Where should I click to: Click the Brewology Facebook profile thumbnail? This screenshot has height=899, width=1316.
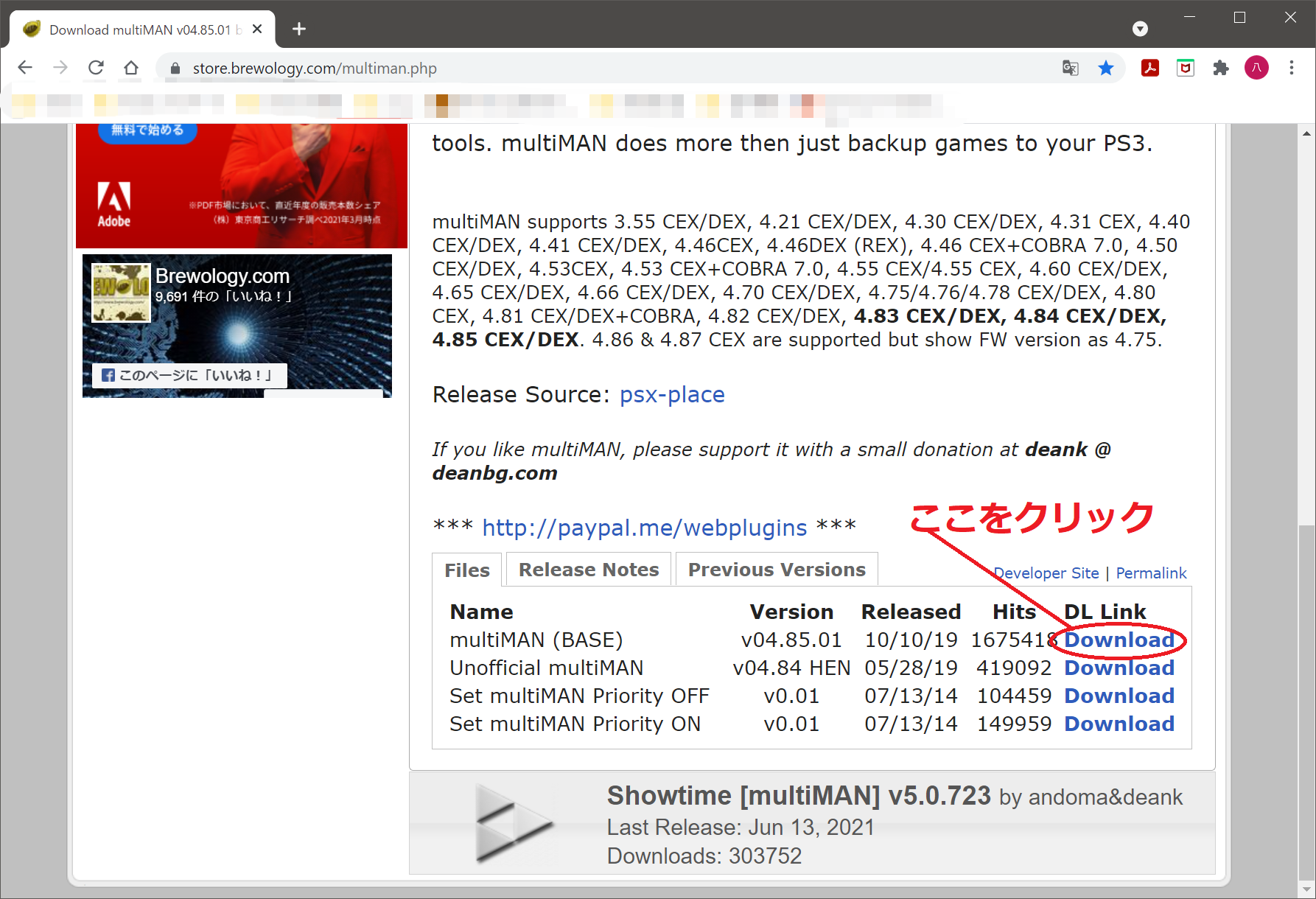(x=122, y=293)
